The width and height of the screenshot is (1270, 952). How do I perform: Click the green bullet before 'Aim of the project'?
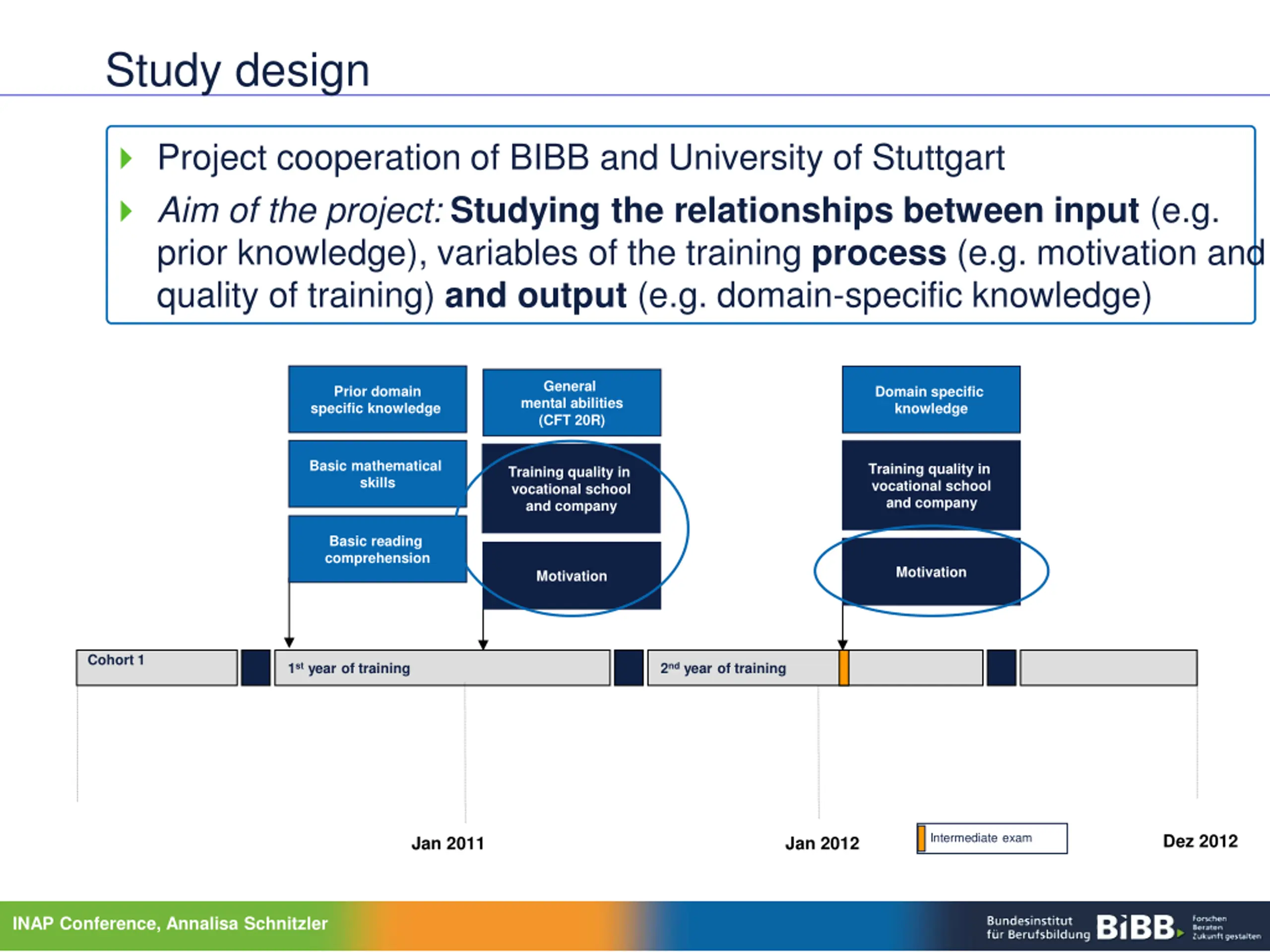click(x=127, y=211)
